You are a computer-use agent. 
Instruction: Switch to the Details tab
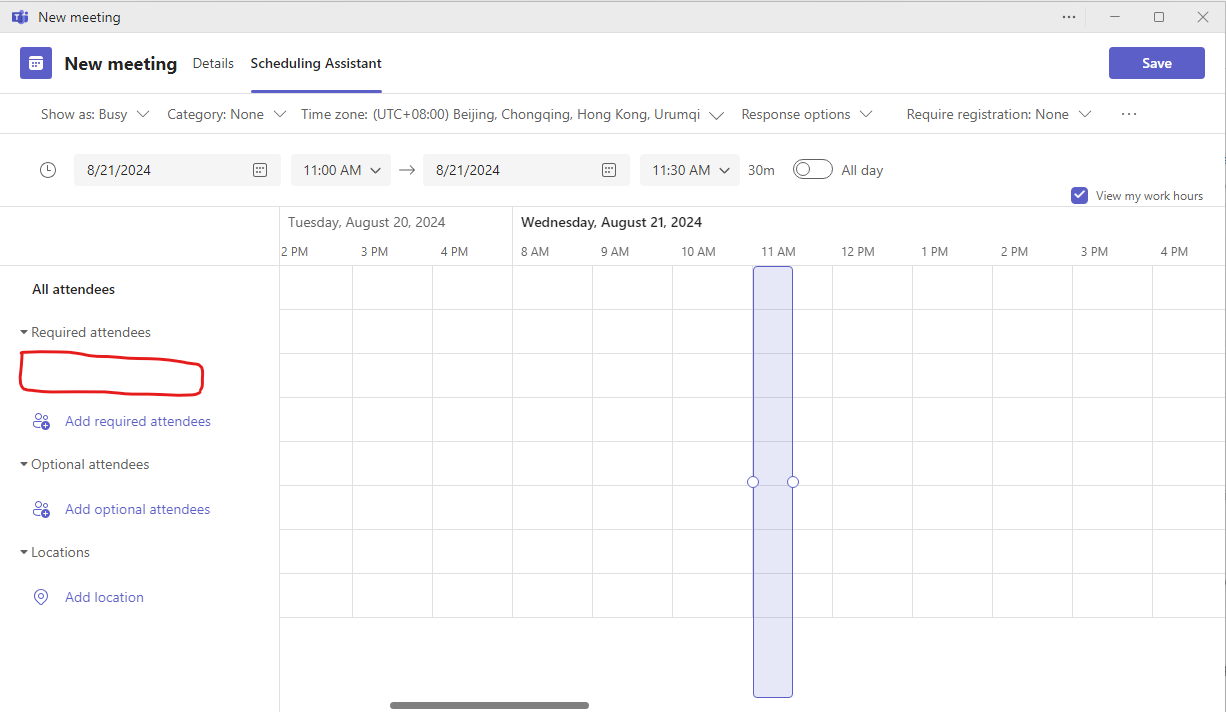click(x=213, y=63)
